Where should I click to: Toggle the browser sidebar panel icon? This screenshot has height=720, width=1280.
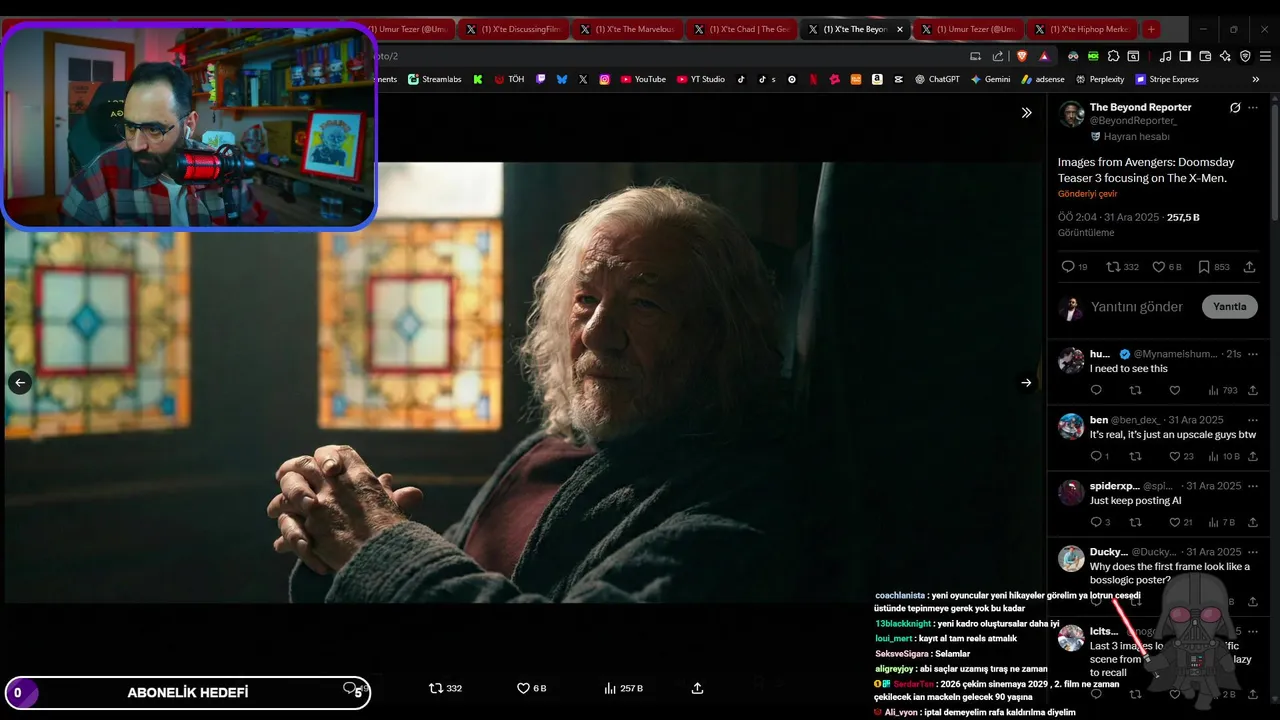click(1185, 56)
